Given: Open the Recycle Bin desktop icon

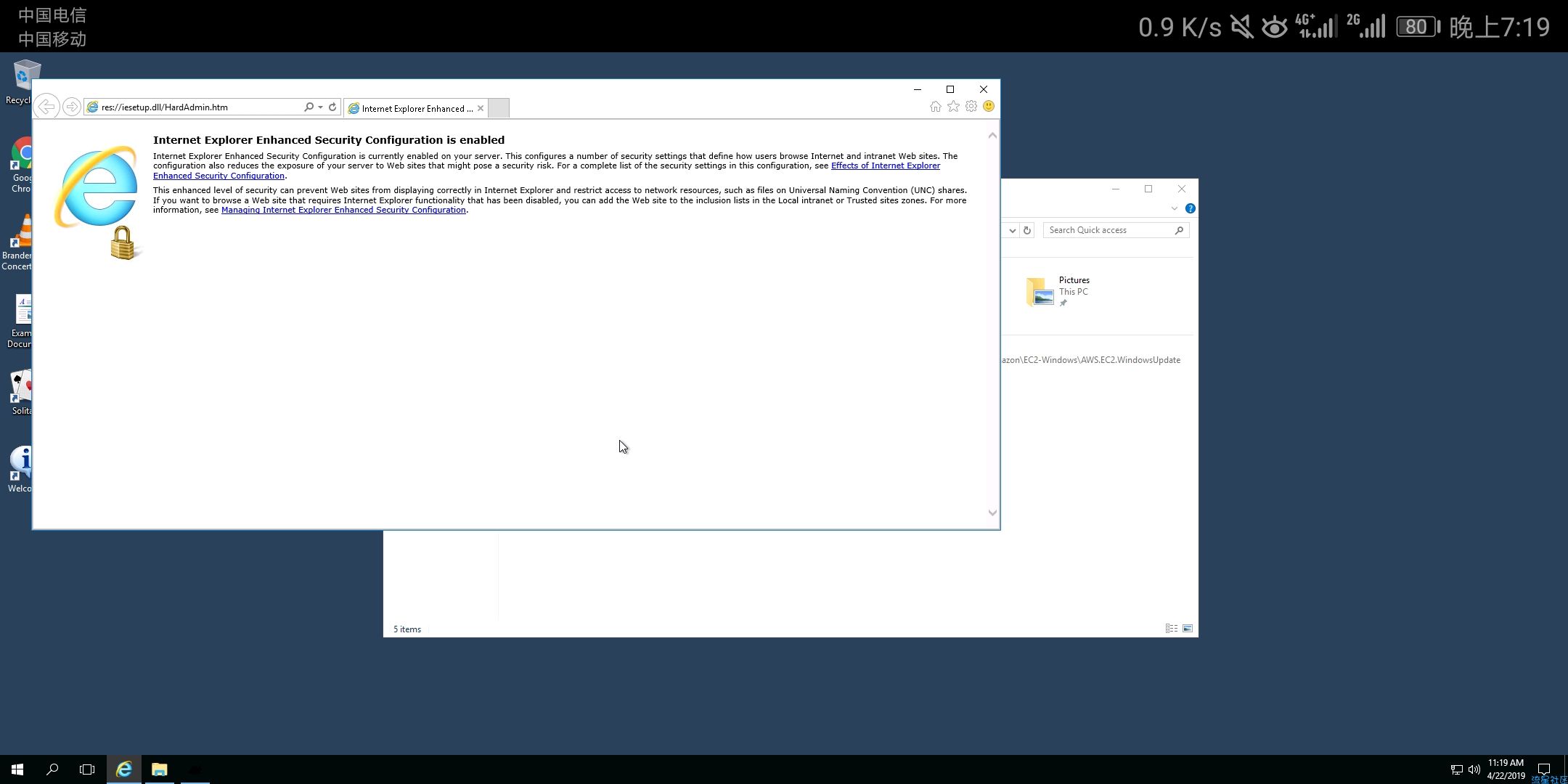Looking at the screenshot, I should (22, 82).
